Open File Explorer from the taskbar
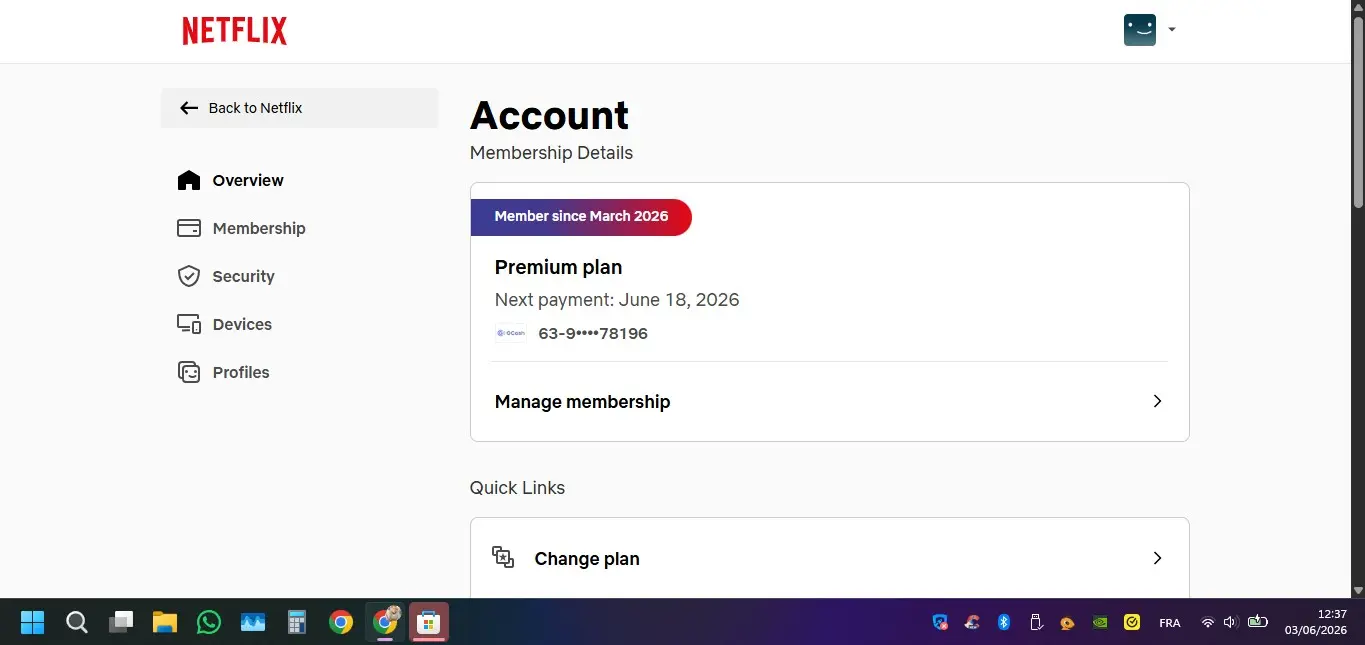 (x=165, y=622)
